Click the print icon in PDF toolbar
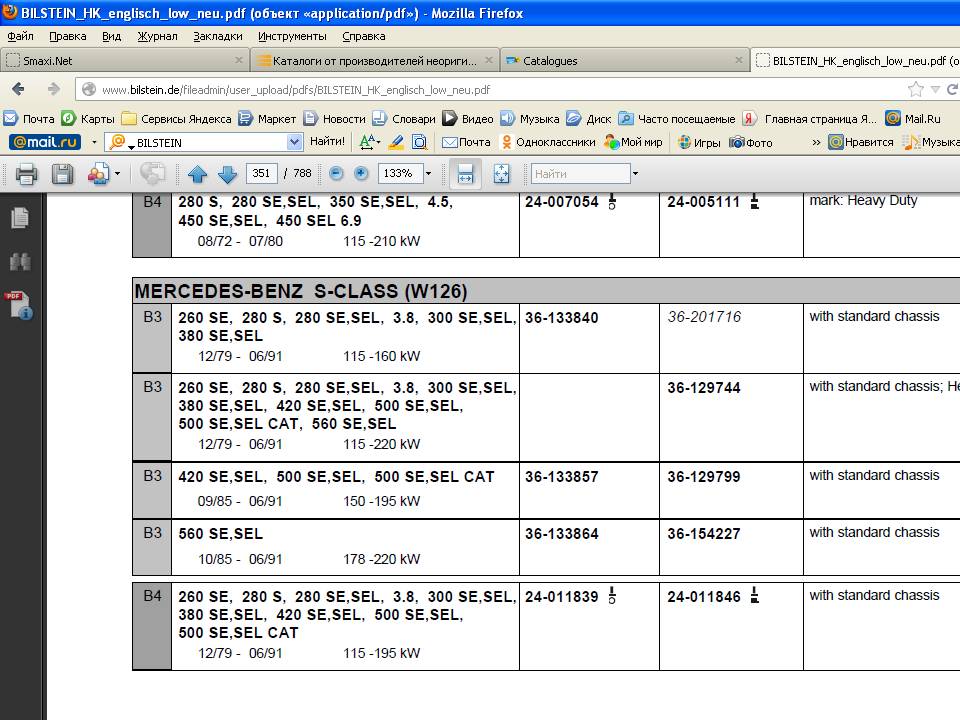The width and height of the screenshot is (960, 720). 26,174
